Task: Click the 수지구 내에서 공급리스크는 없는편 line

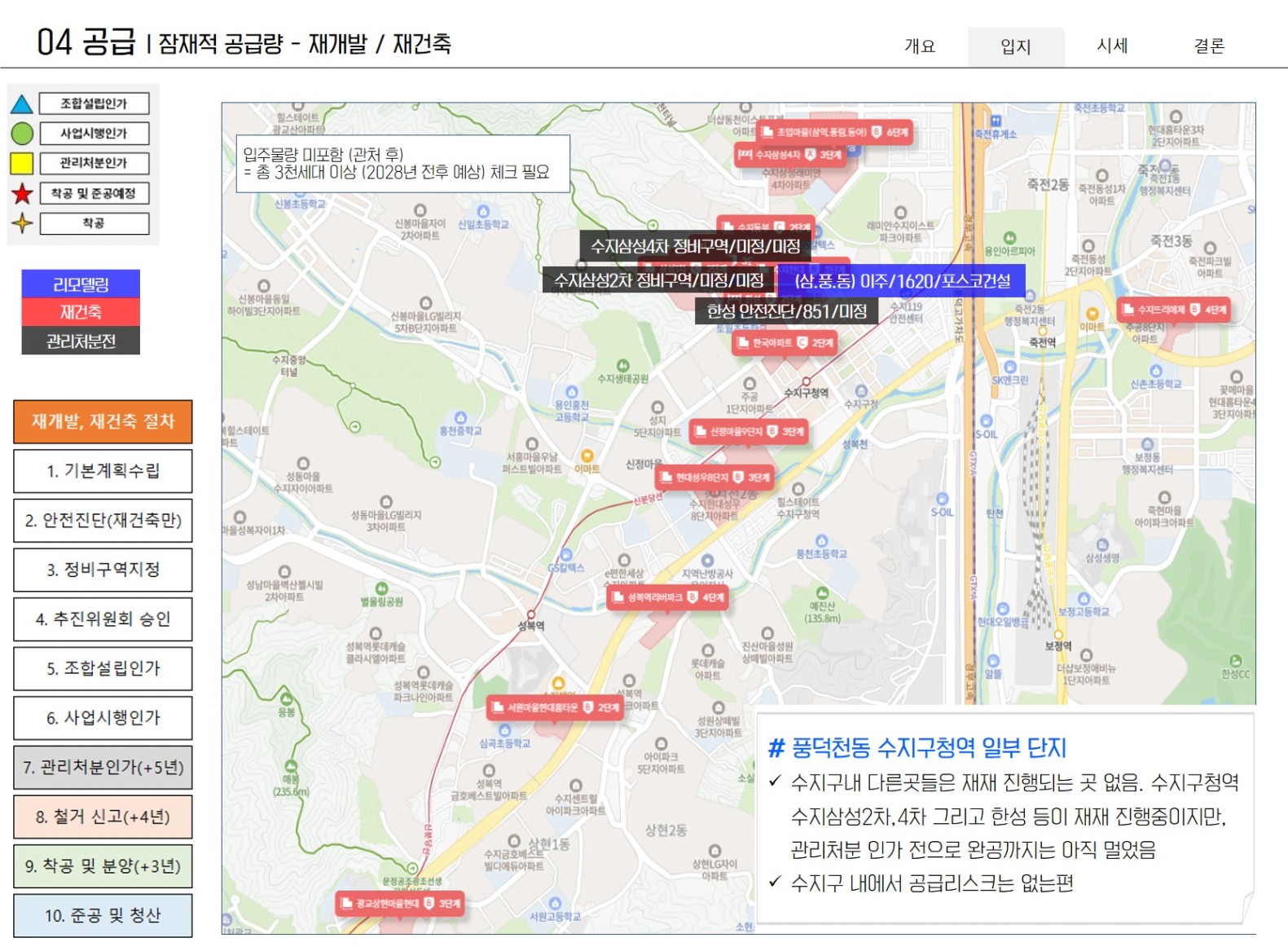Action: [933, 883]
